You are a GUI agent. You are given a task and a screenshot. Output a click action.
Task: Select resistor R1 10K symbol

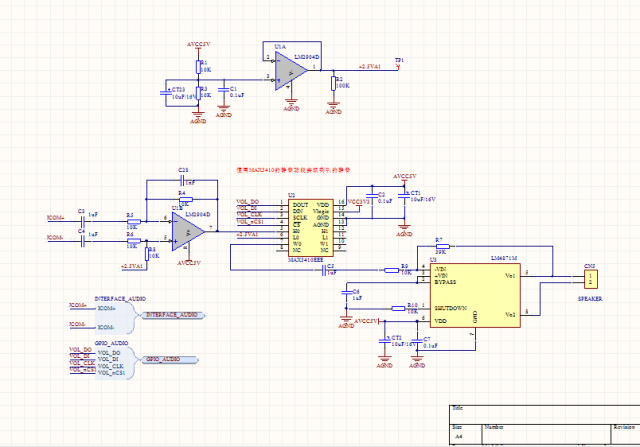[198, 67]
